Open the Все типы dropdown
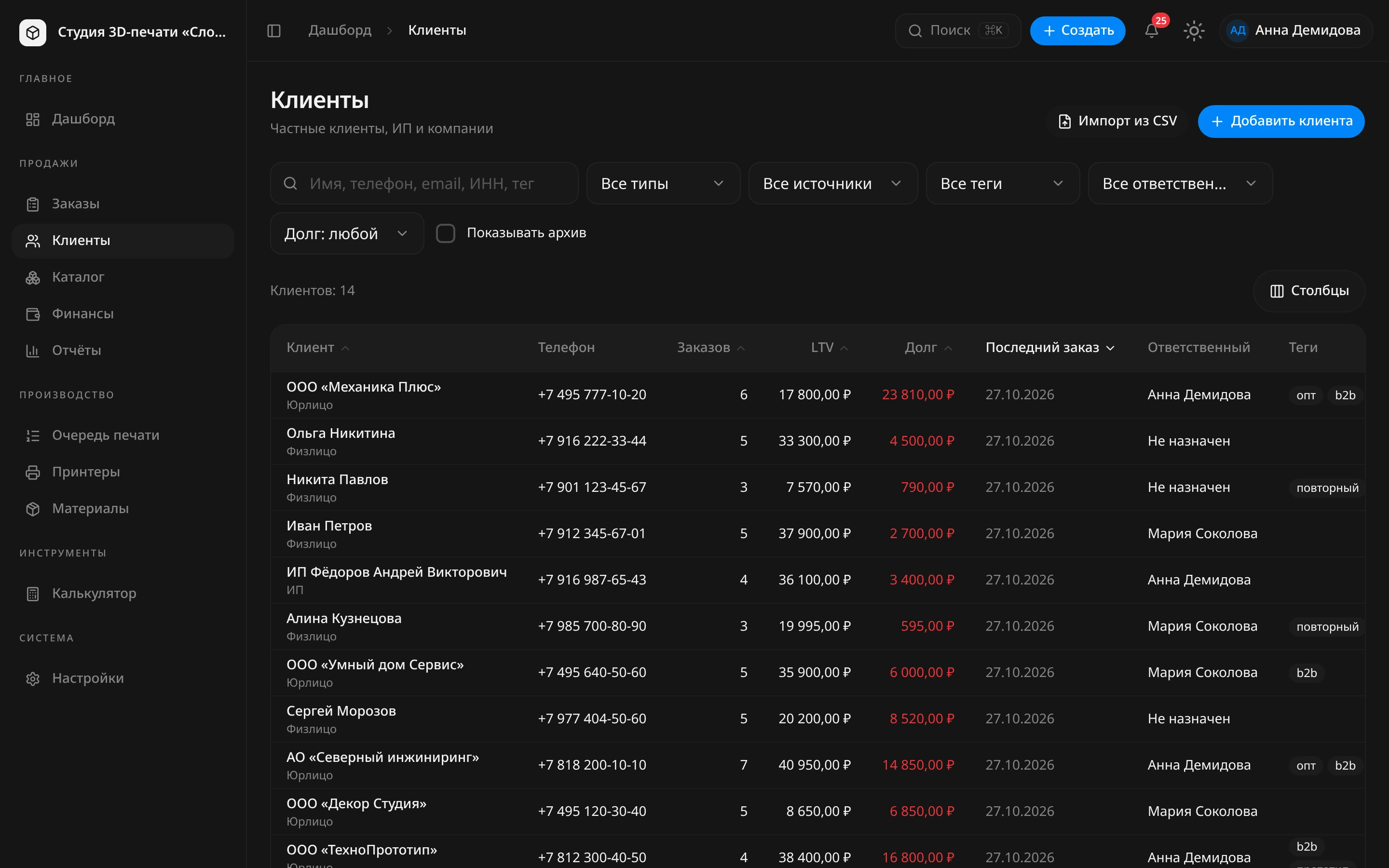This screenshot has width=1389, height=868. click(663, 183)
